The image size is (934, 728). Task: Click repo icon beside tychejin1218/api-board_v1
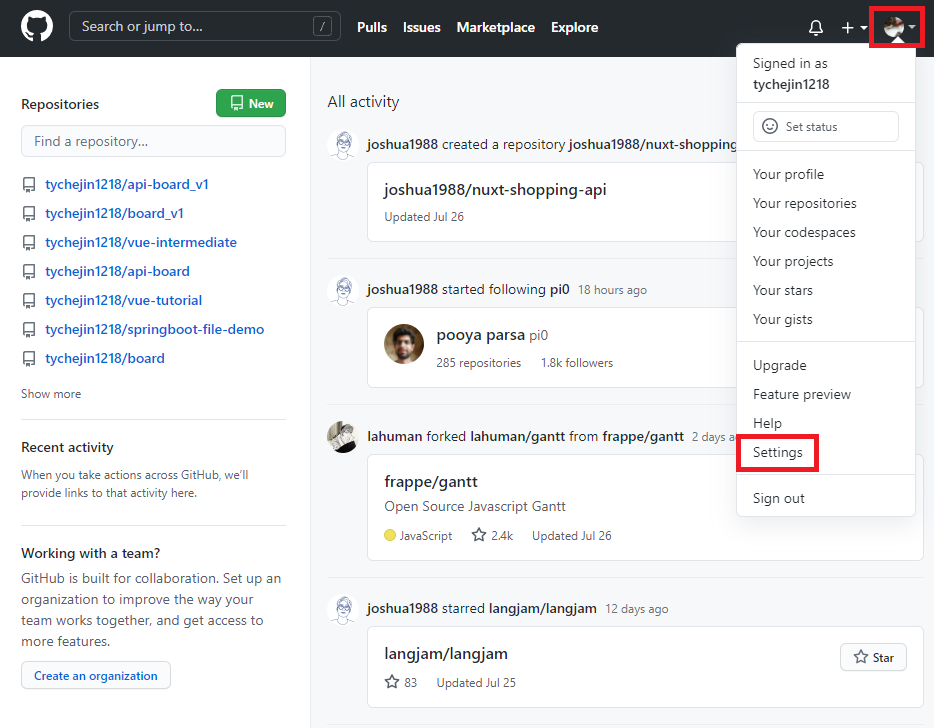(x=29, y=185)
